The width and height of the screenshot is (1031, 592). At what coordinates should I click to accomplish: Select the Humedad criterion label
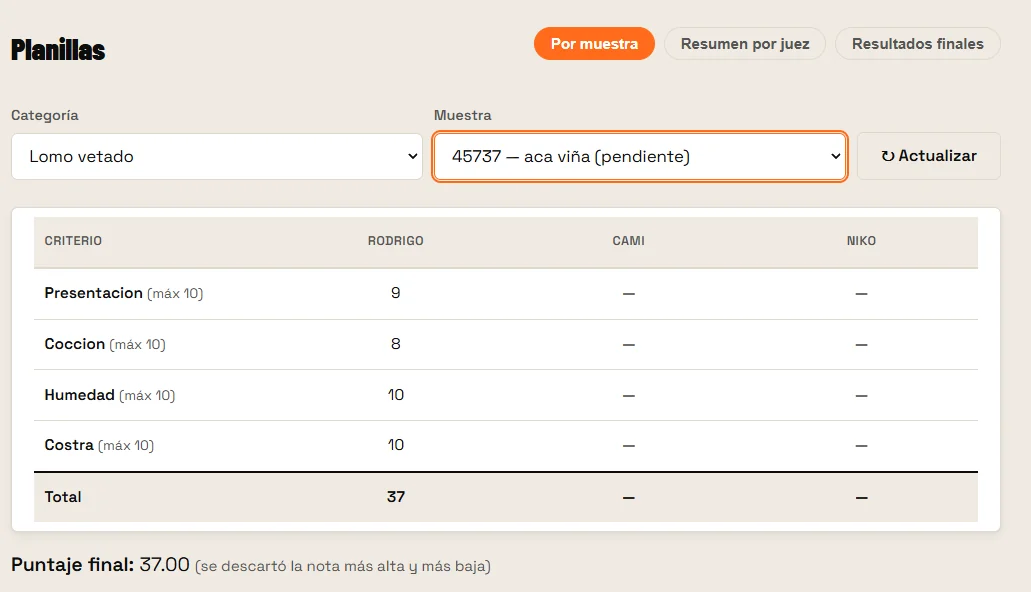[80, 395]
